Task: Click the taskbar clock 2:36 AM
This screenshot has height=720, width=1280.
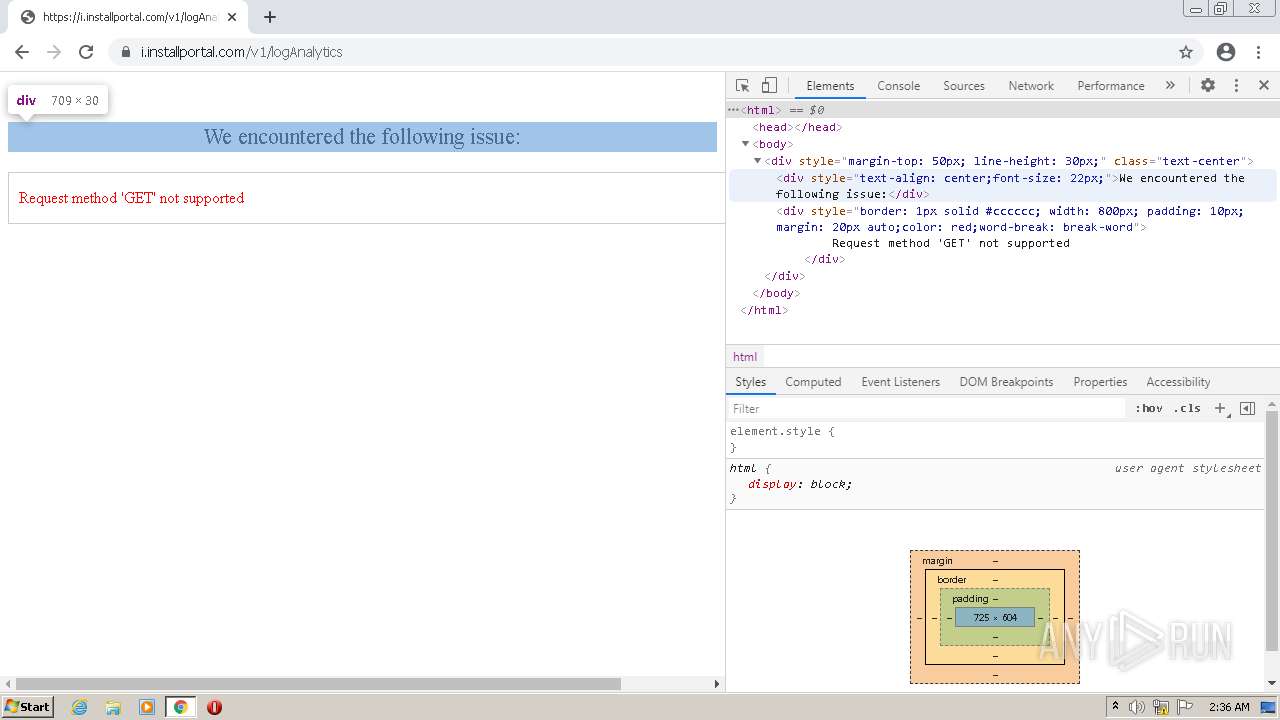Action: point(1229,707)
